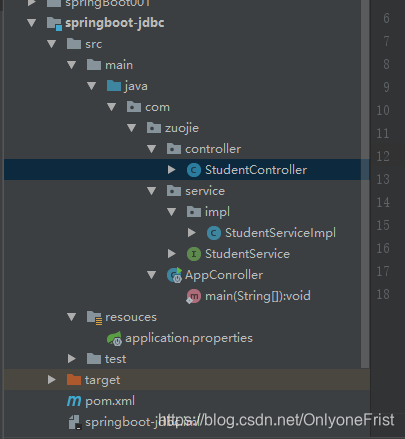Image resolution: width=405 pixels, height=439 pixels.
Task: Select the springboot-jdbc project name
Action: pyautogui.click(x=115, y=23)
